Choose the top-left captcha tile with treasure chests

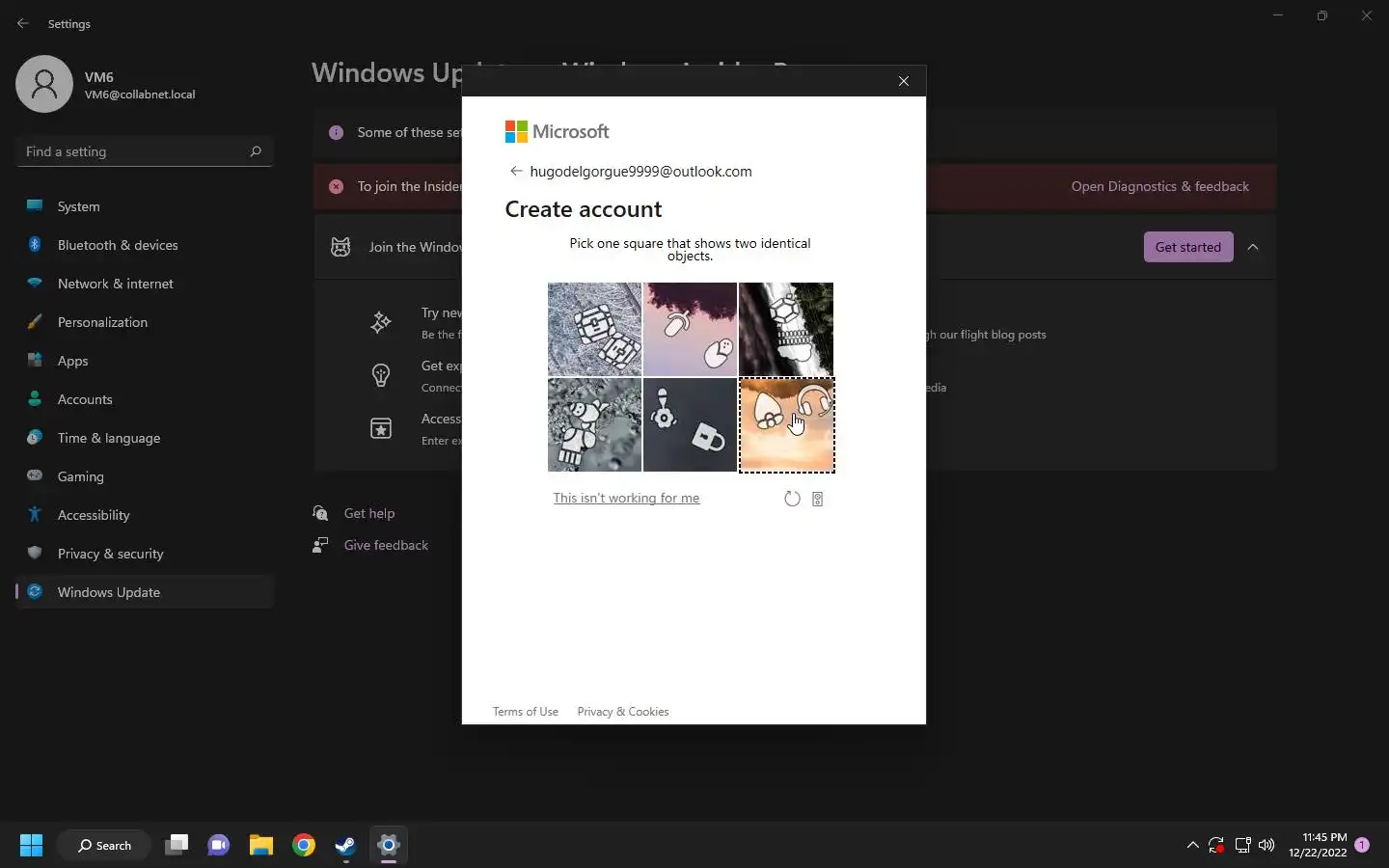[x=594, y=329]
